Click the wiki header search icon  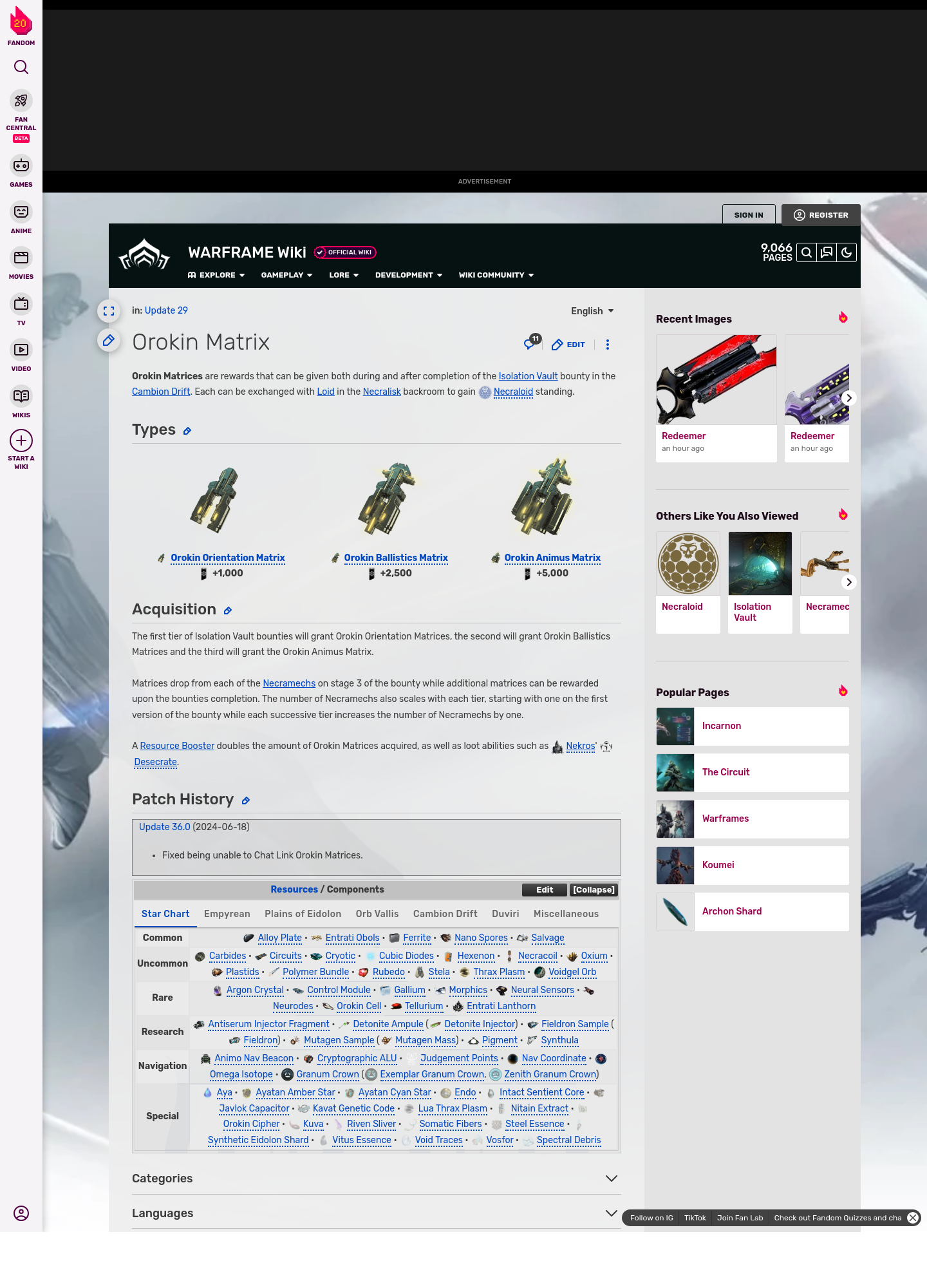tap(806, 252)
